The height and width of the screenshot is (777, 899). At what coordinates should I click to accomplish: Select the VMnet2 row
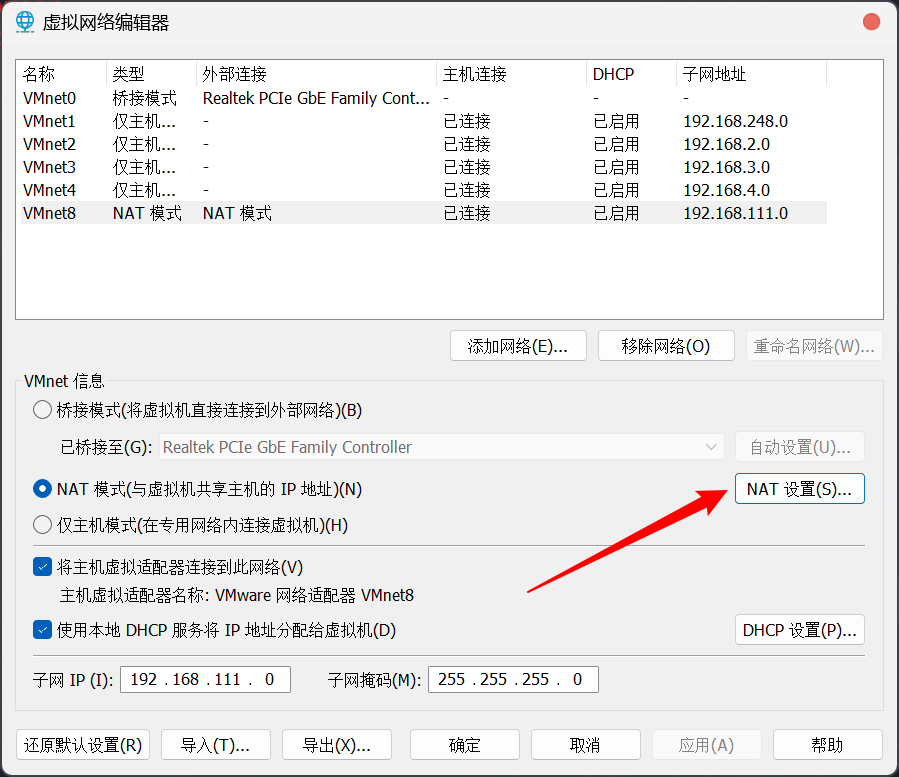[424, 144]
